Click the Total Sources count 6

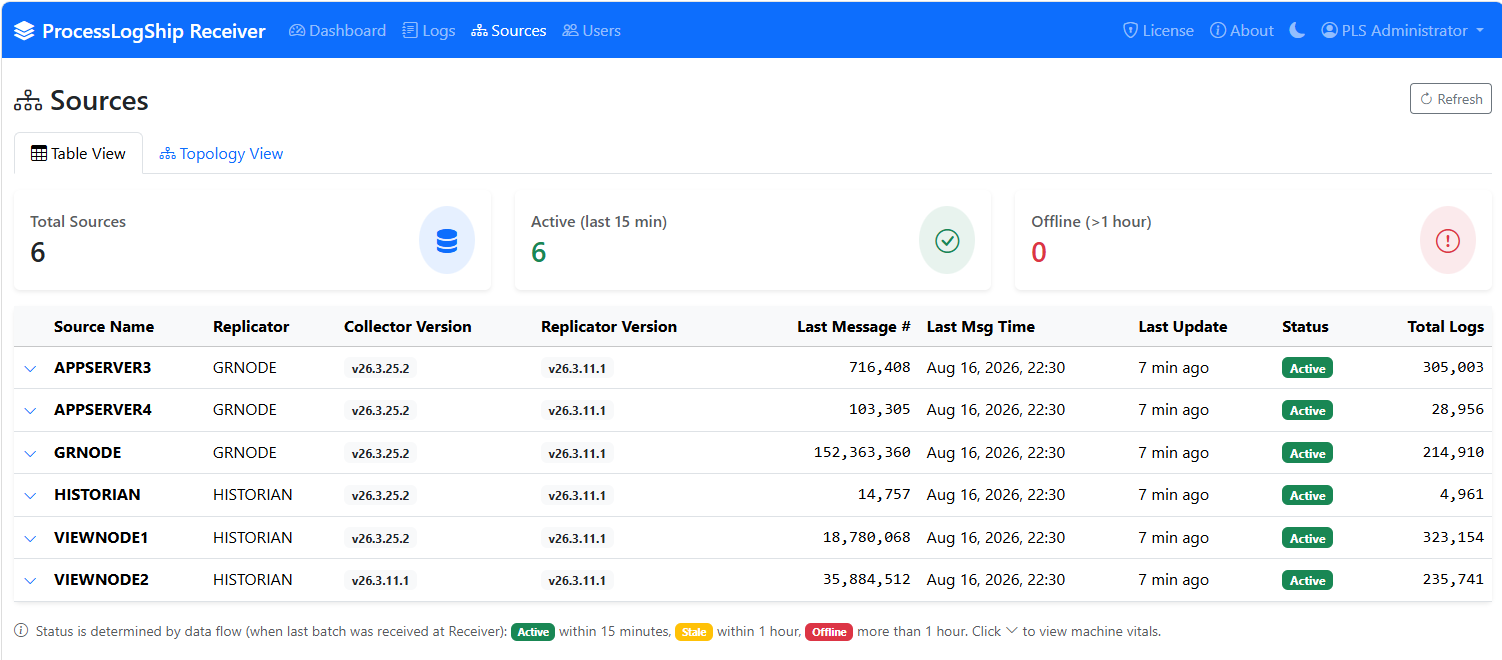pyautogui.click(x=38, y=252)
